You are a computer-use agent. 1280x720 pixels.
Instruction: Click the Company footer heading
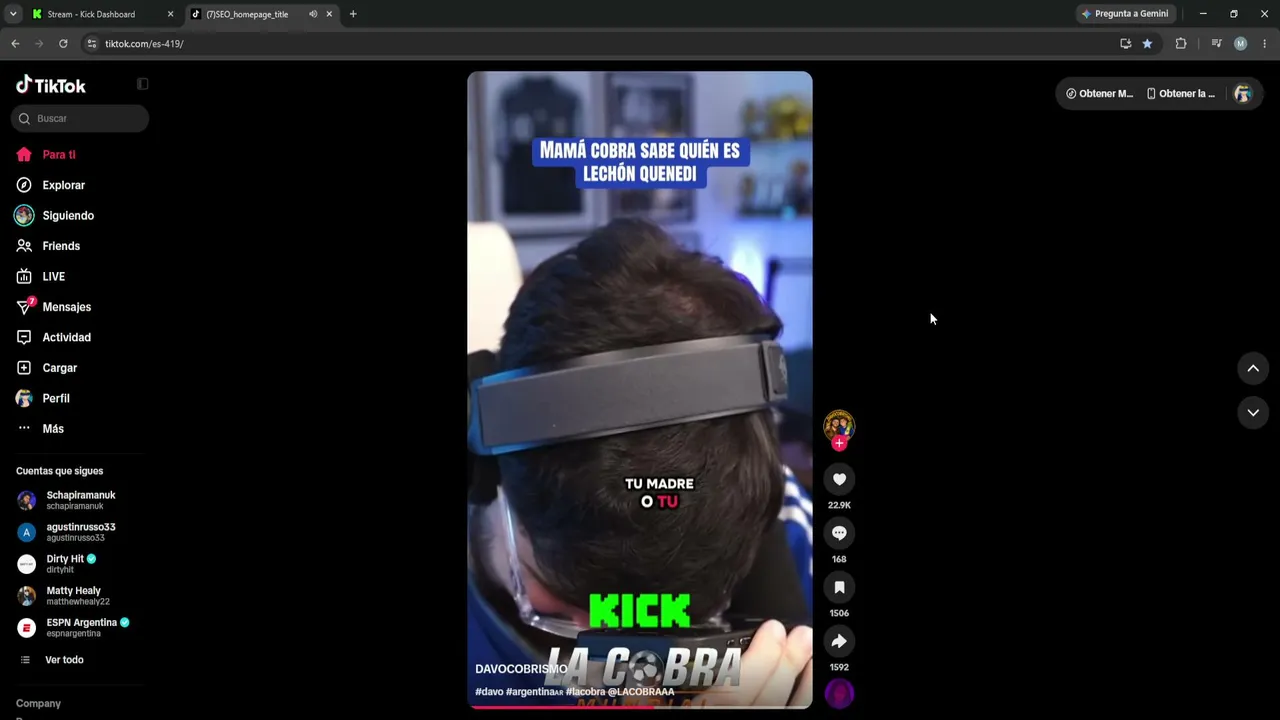click(38, 704)
